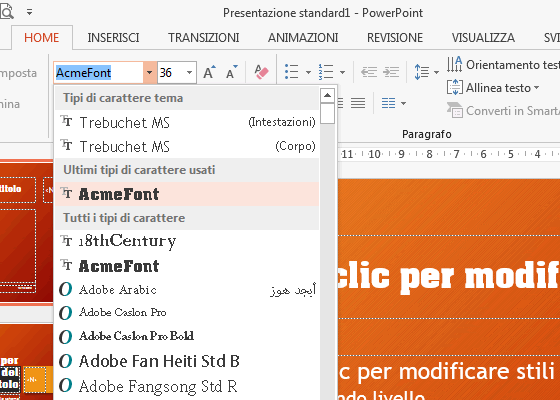The height and width of the screenshot is (400, 560).
Task: Click the Decrease Font Size icon
Action: point(231,72)
